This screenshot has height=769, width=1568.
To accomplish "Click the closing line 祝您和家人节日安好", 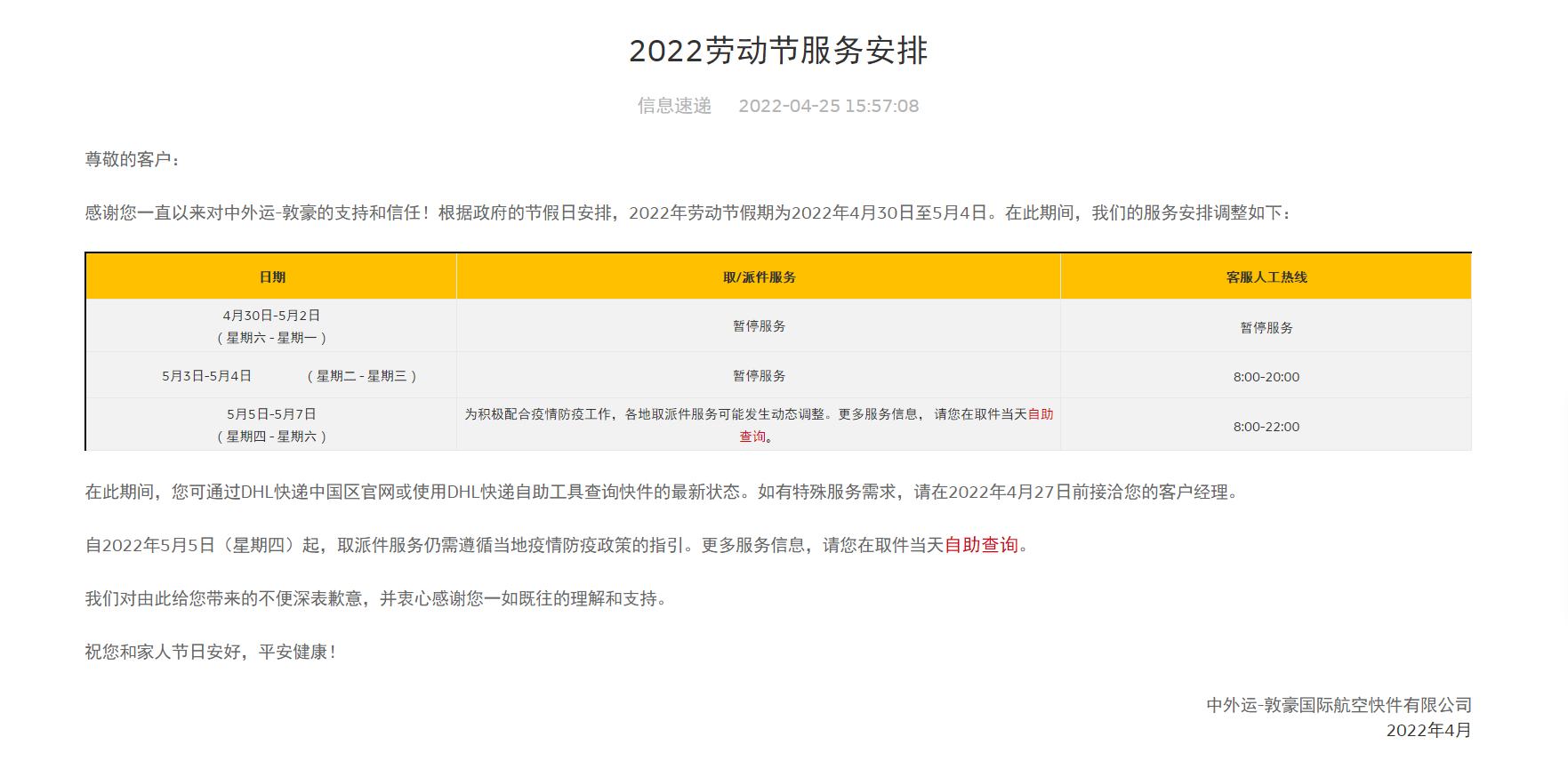I will [211, 652].
